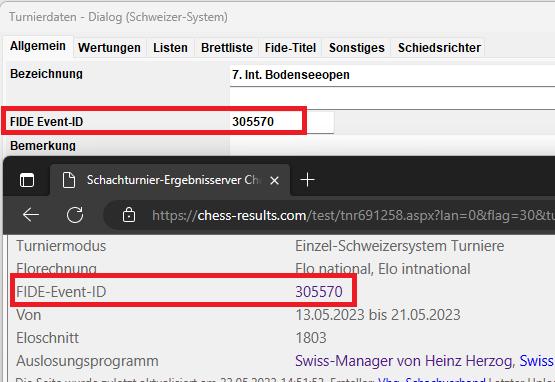Click the Elo national, Elo intnational text
This screenshot has width=555, height=382.
(x=383, y=269)
